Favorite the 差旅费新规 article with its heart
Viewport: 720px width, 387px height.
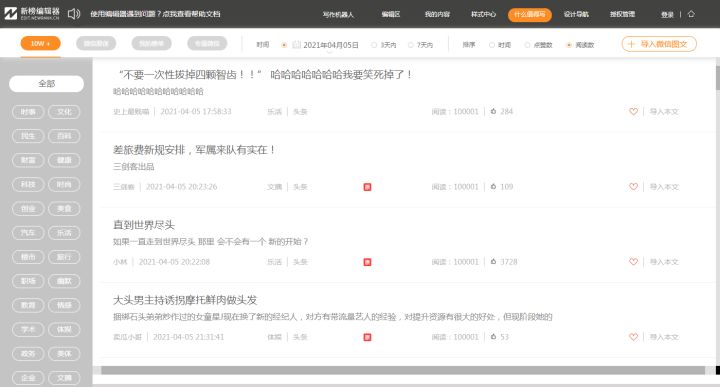(633, 186)
